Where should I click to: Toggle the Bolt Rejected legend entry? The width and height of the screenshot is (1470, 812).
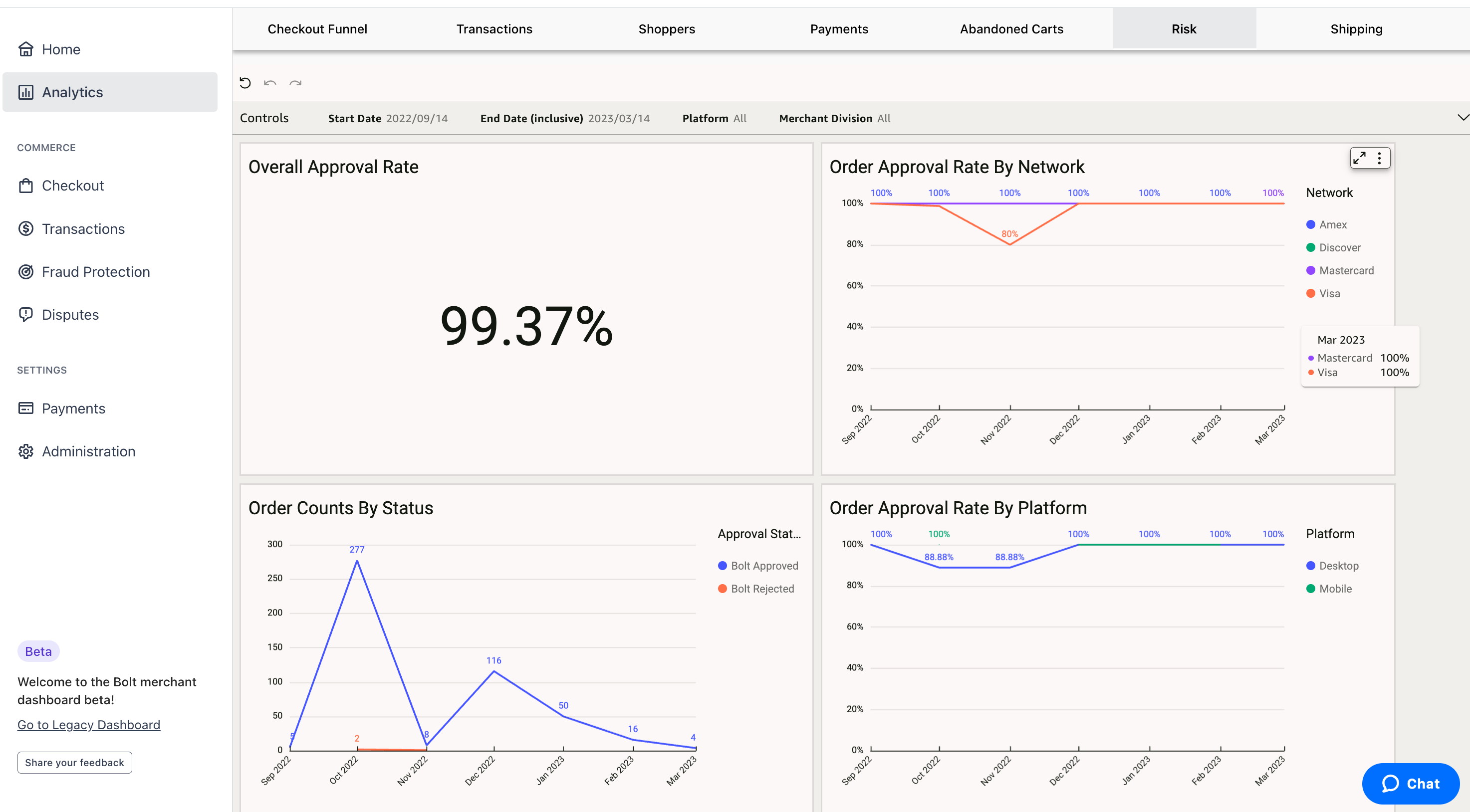click(x=755, y=589)
